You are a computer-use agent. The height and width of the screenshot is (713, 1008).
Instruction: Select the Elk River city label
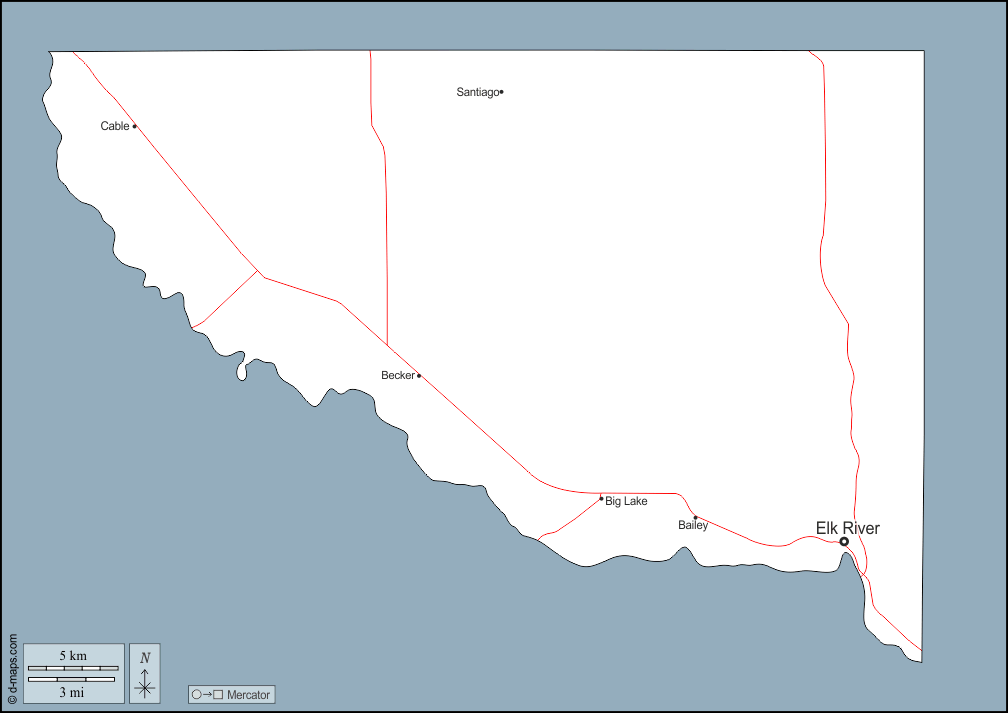pos(847,528)
